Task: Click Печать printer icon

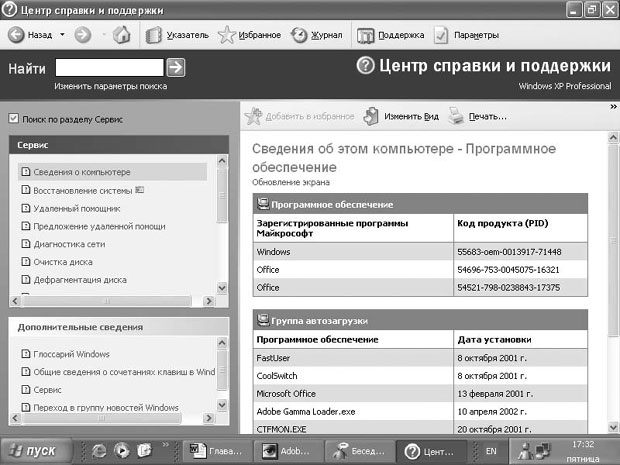Action: [456, 116]
